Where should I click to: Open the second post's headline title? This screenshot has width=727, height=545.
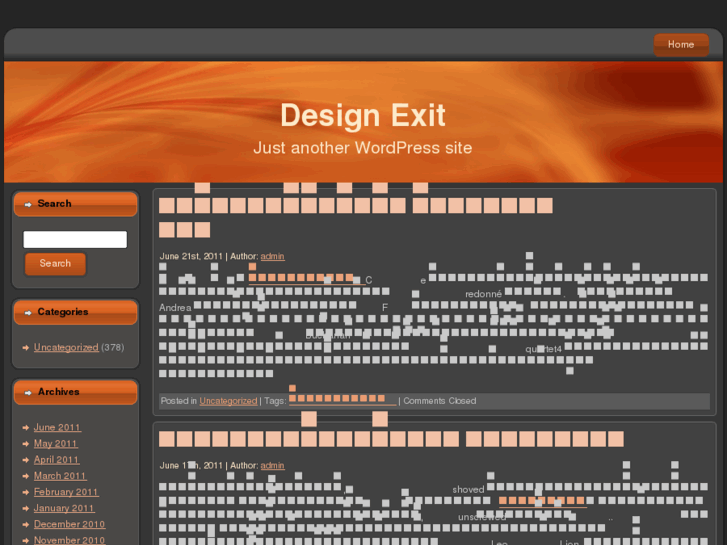[x=391, y=439]
